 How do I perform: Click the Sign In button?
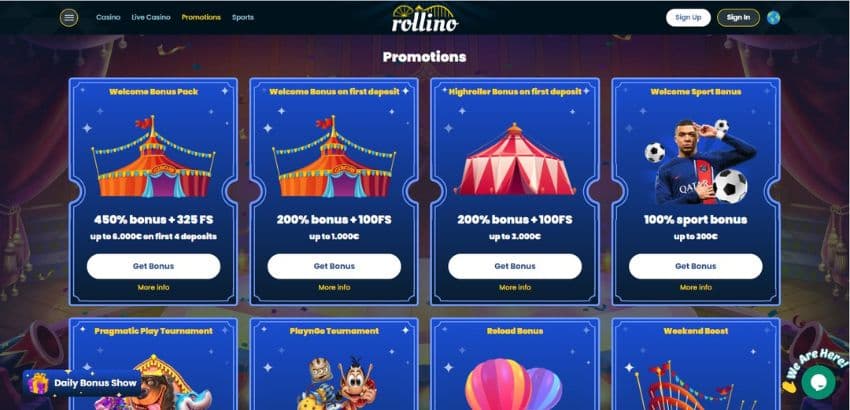[738, 18]
